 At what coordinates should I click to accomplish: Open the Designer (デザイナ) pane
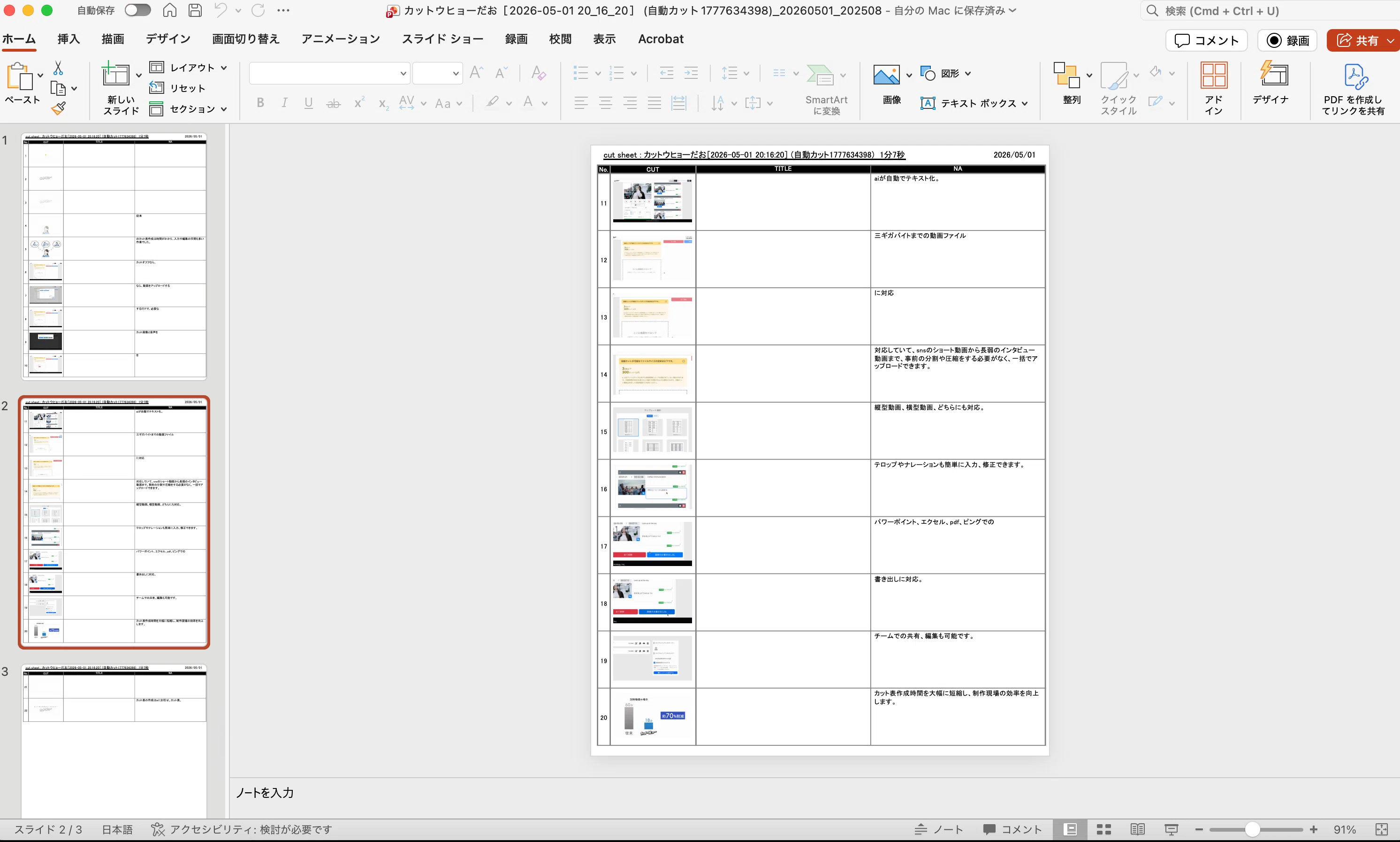[1271, 83]
